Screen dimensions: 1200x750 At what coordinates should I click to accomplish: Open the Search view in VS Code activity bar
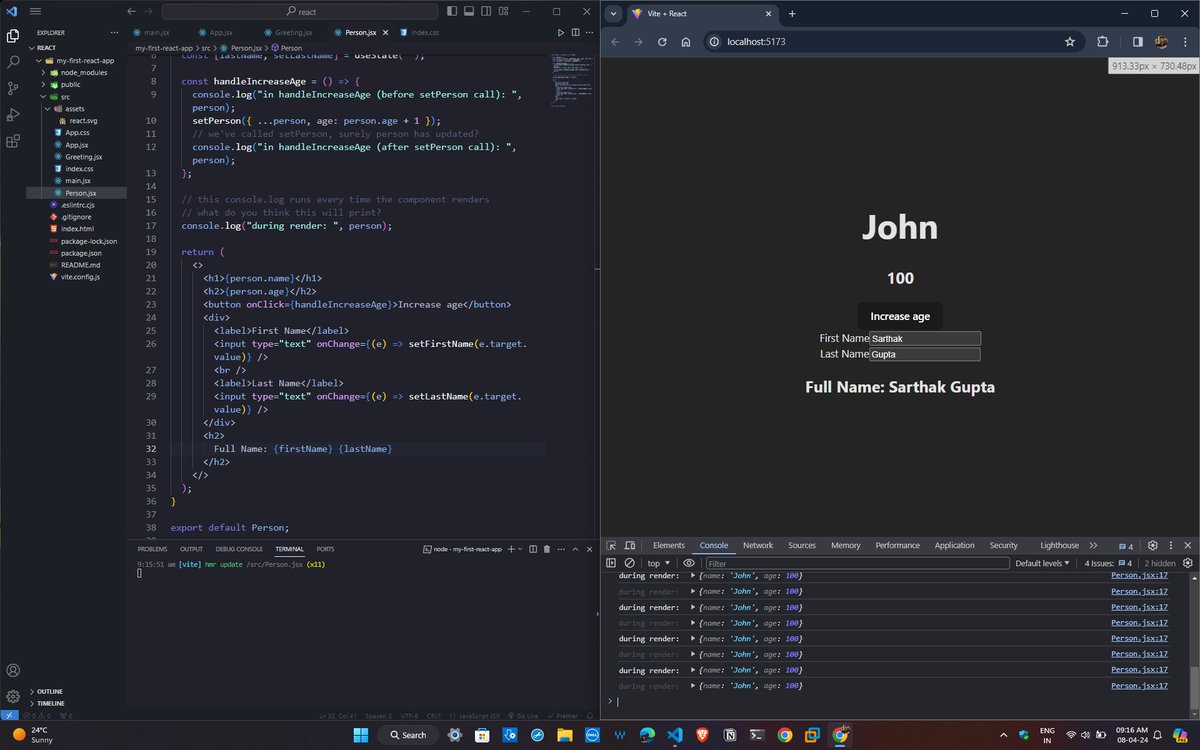(13, 62)
